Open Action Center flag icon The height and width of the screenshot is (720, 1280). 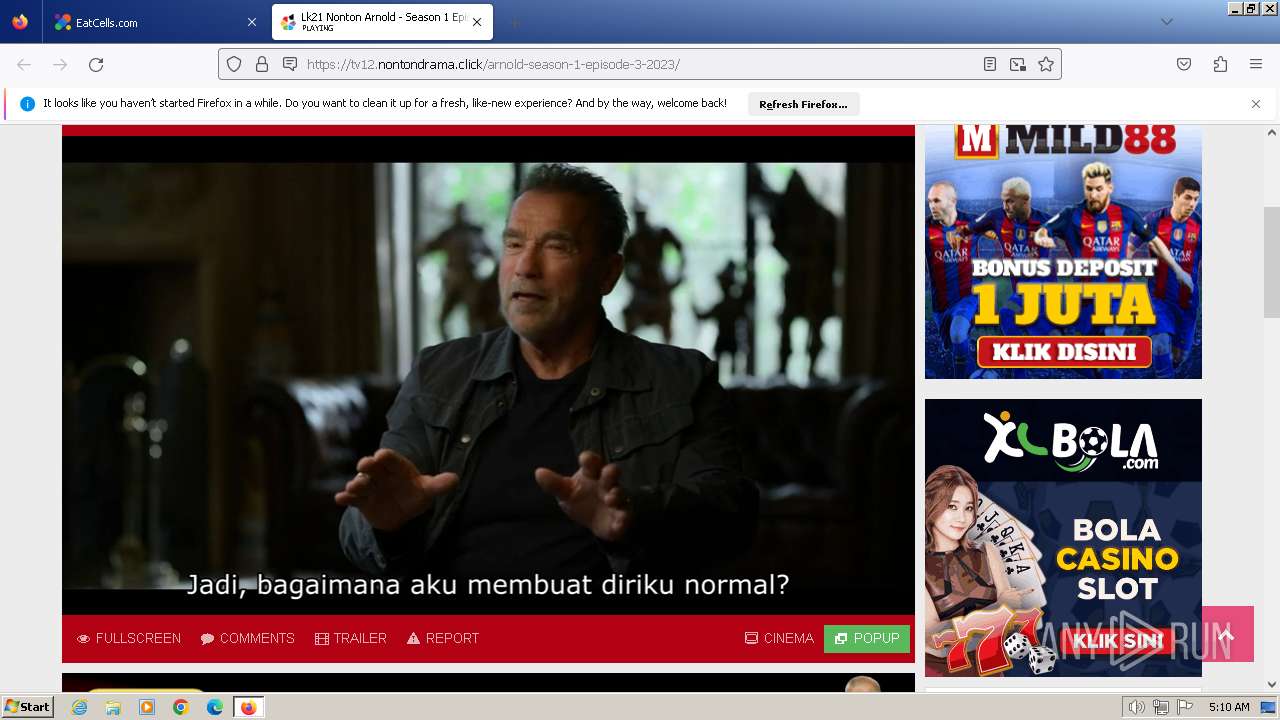[x=1185, y=707]
